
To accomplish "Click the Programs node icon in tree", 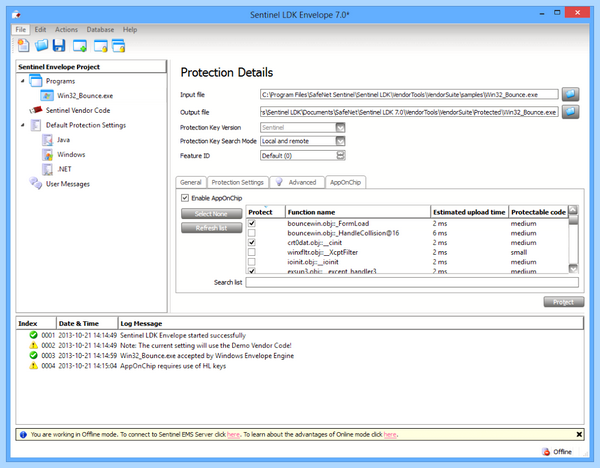I will 36,81.
